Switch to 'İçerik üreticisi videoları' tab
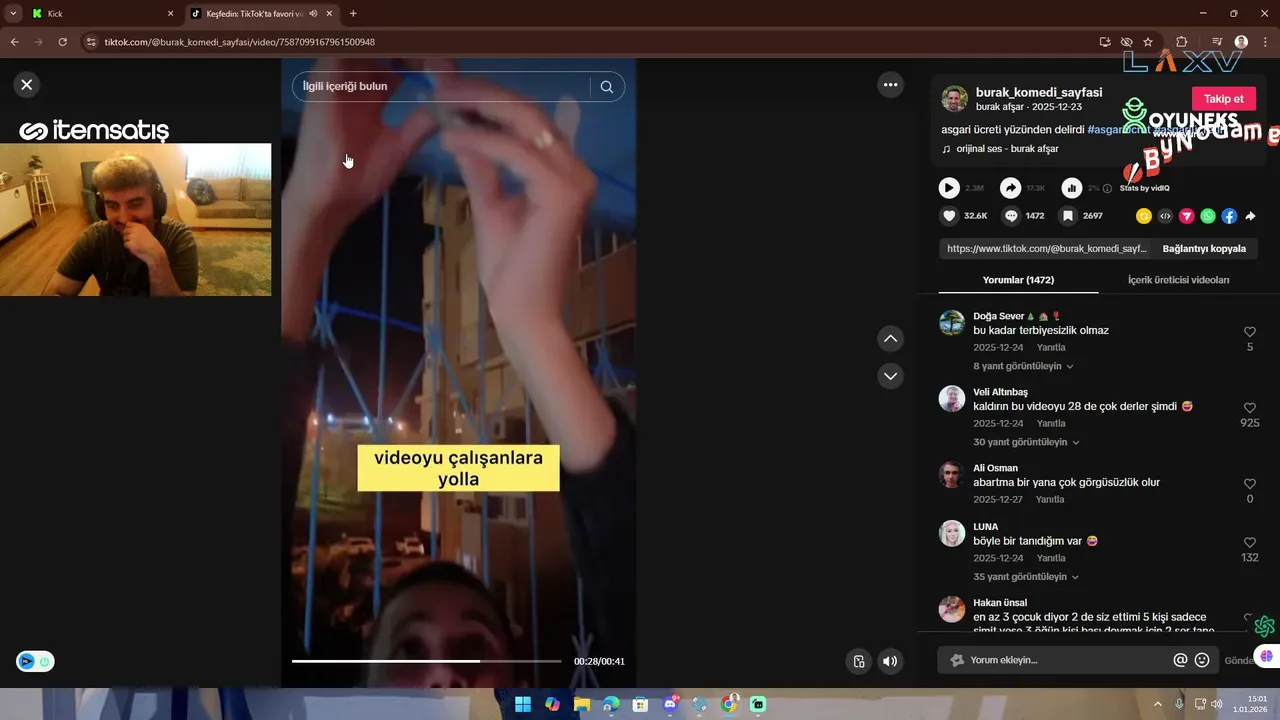The image size is (1280, 720). [1178, 280]
